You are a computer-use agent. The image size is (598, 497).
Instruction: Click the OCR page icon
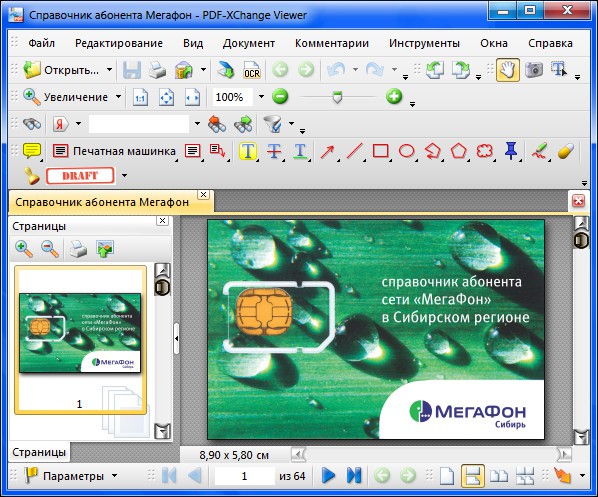click(x=252, y=70)
